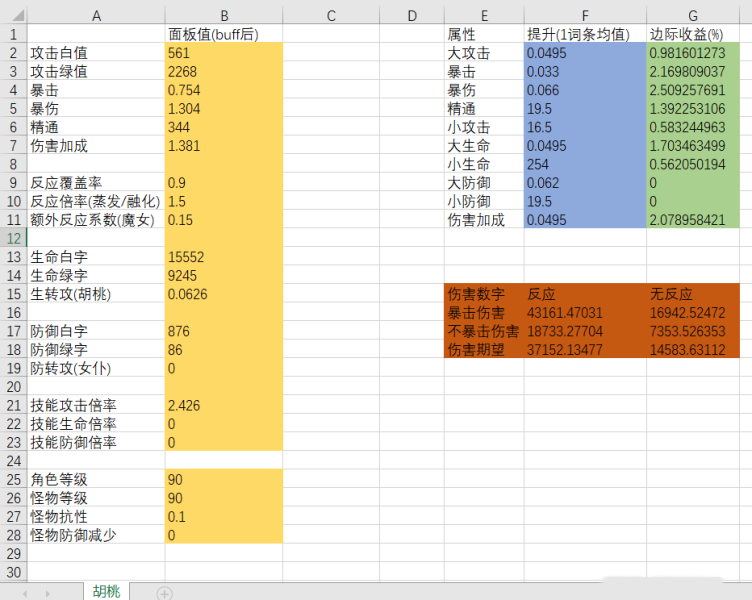Select 精通 value 344
The image size is (752, 600).
224,127
